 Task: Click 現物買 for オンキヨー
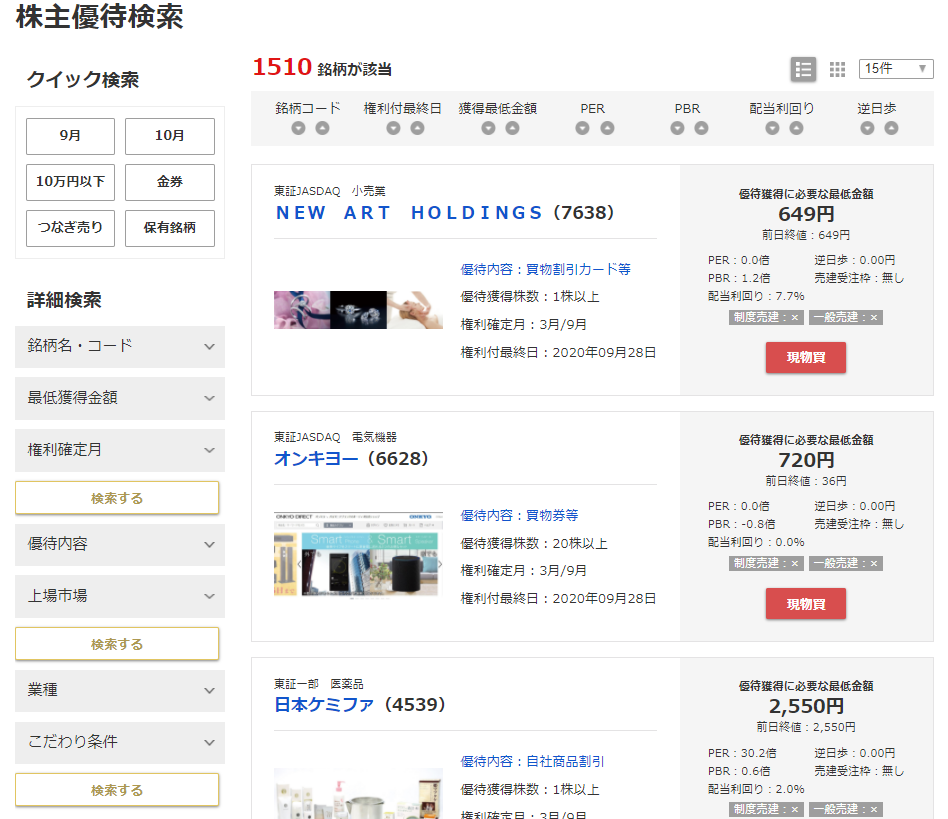(x=806, y=604)
